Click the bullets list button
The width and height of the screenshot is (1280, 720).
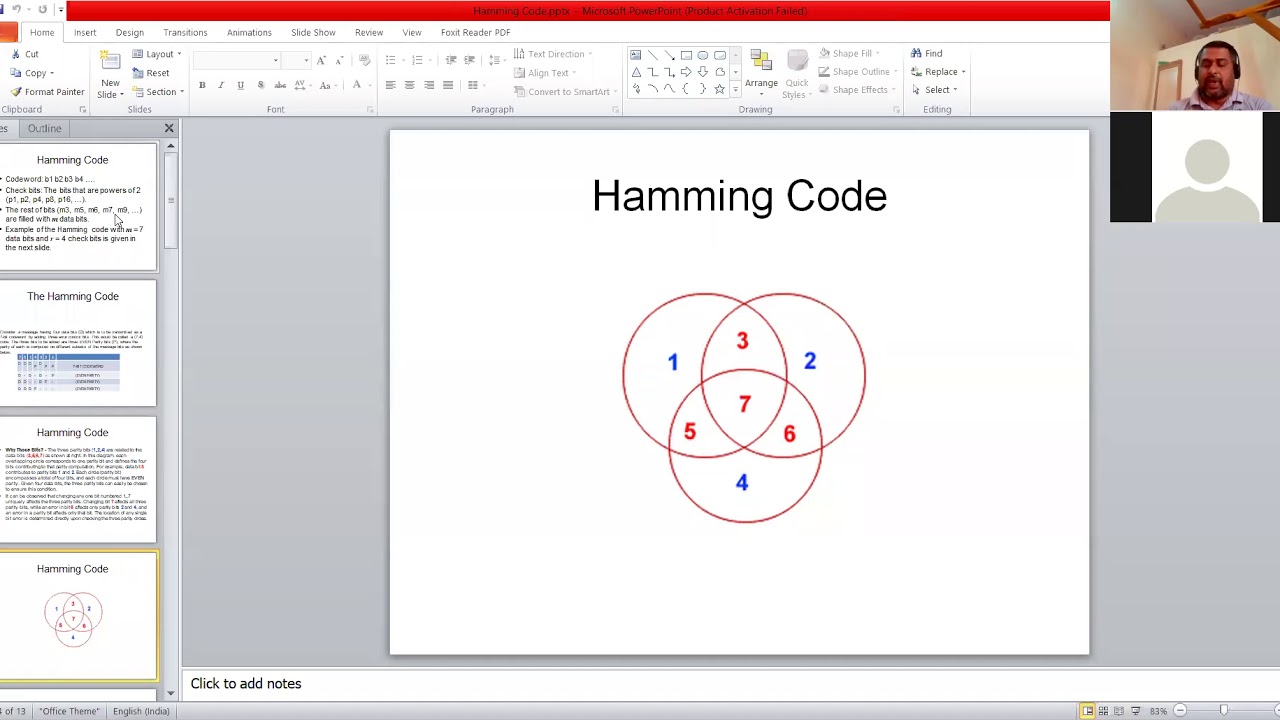coord(391,60)
